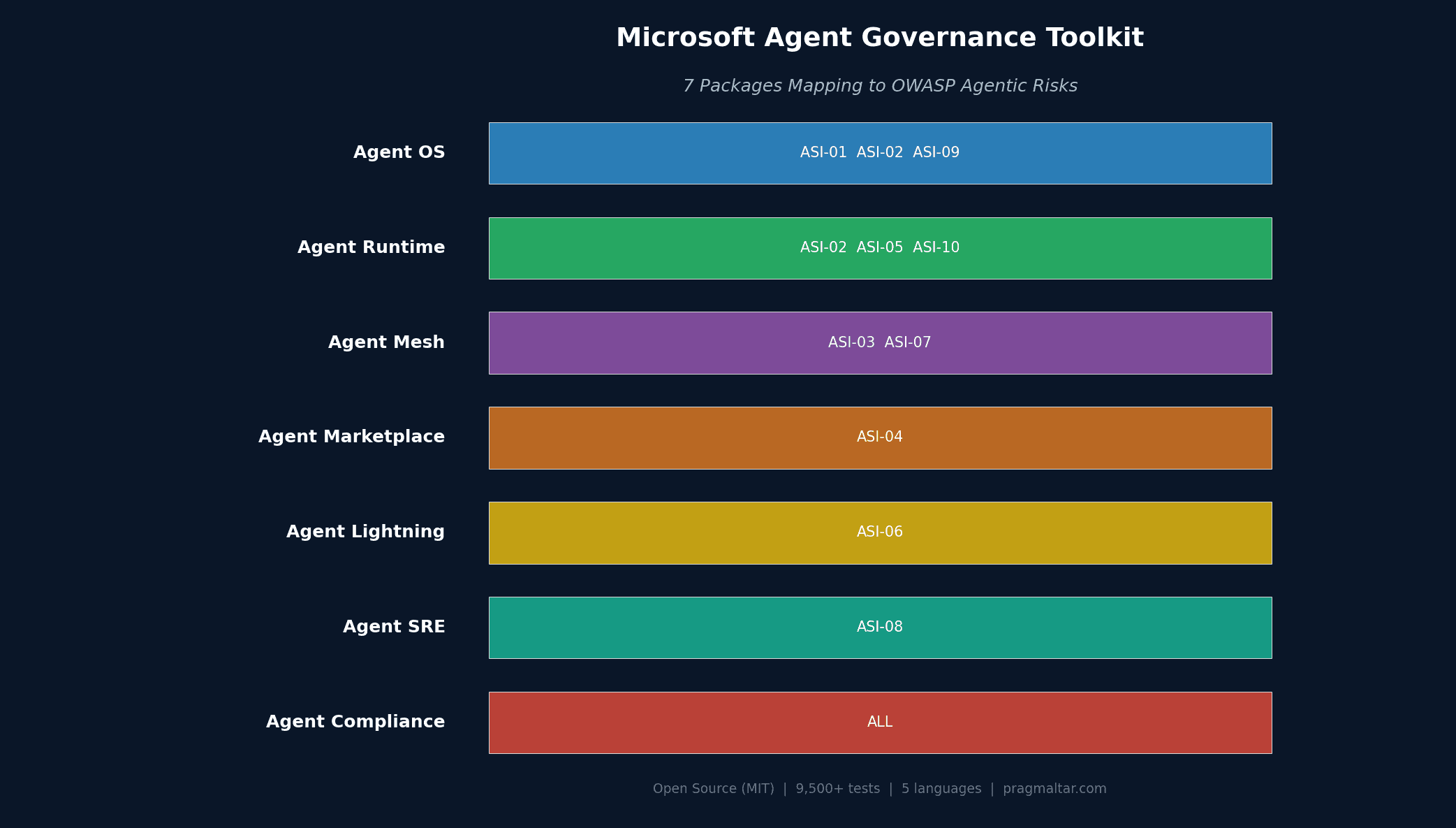Click 'ASI-05' in the green bar
The image size is (1456, 828).
pyautogui.click(x=880, y=247)
